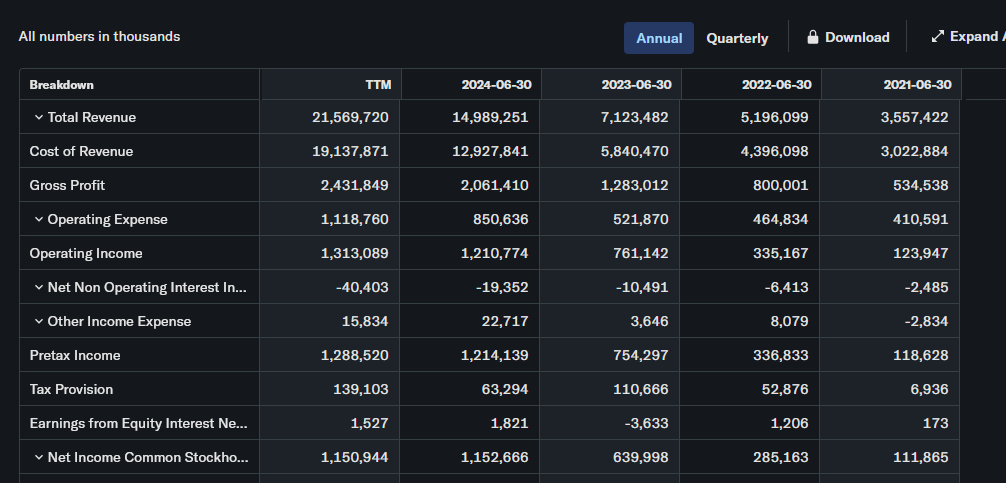Toggle the Operating Expense row chevron
Image resolution: width=1006 pixels, height=483 pixels.
(38, 219)
